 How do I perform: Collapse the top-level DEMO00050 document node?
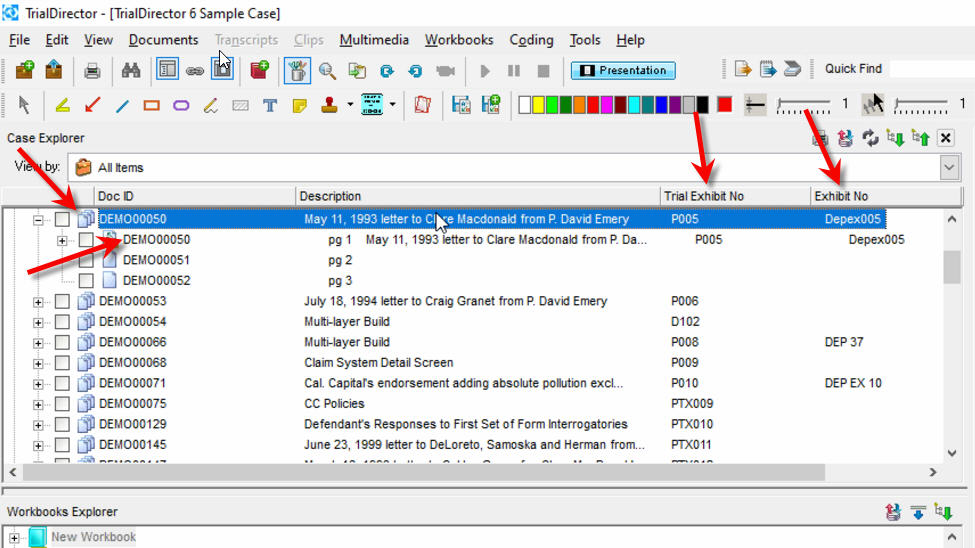39,220
